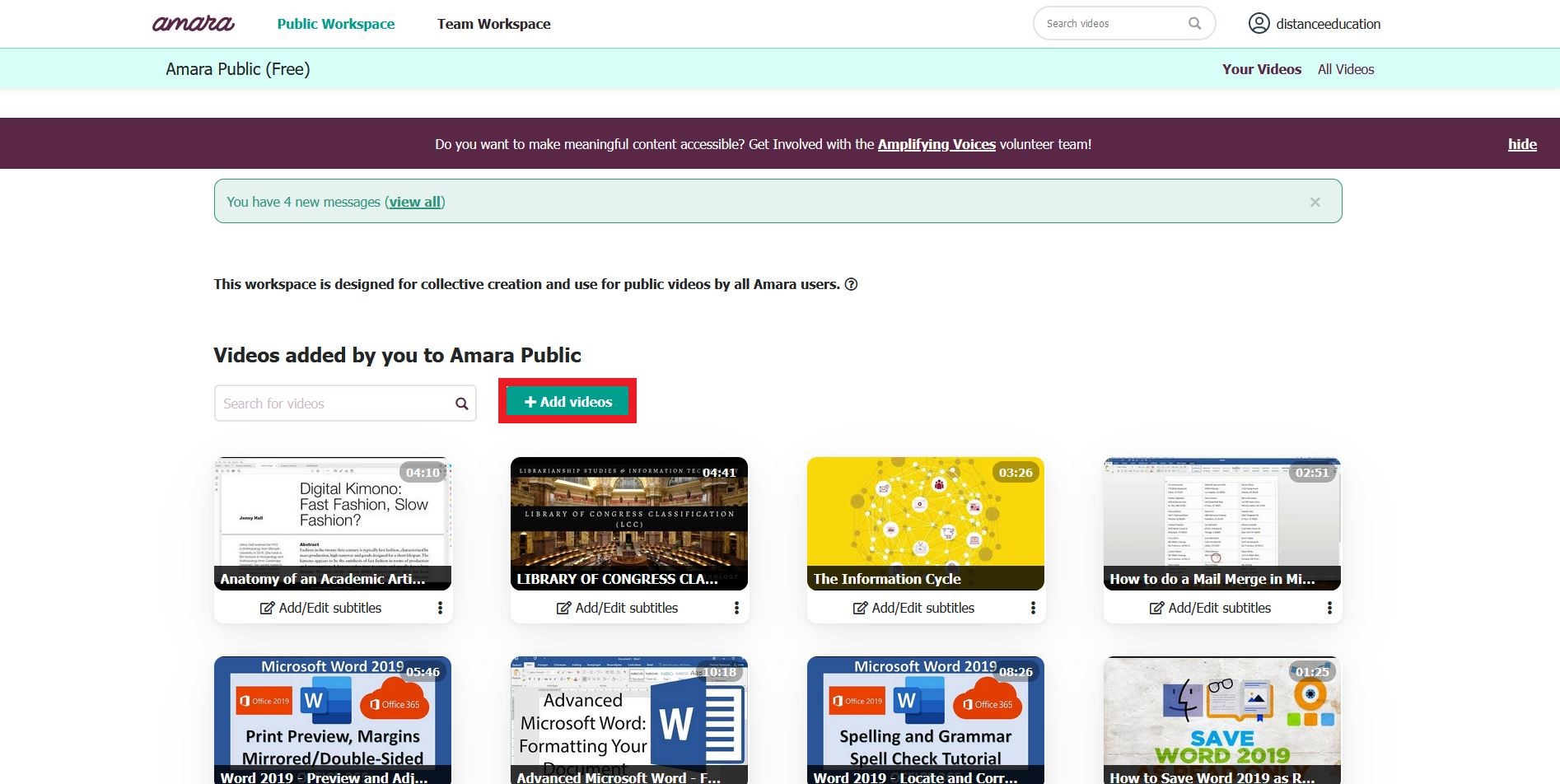Click the magnifier icon in top search bar
Viewport: 1560px width, 784px height.
point(1194,24)
